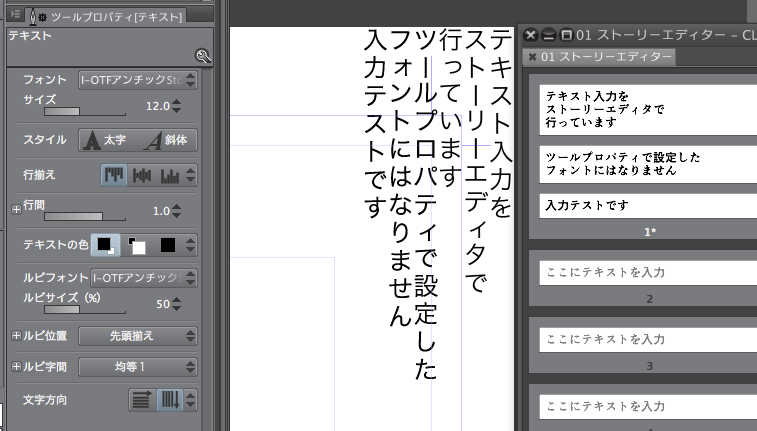757x431 pixels.
Task: Click the top alignment icon in 行揃え
Action: [x=115, y=175]
